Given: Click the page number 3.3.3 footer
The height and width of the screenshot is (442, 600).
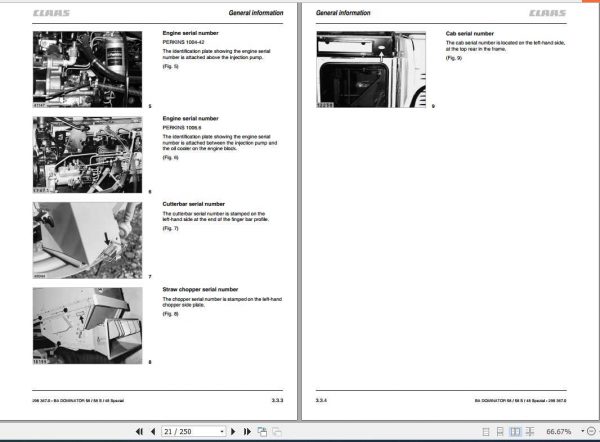Looking at the screenshot, I should click(x=277, y=400).
